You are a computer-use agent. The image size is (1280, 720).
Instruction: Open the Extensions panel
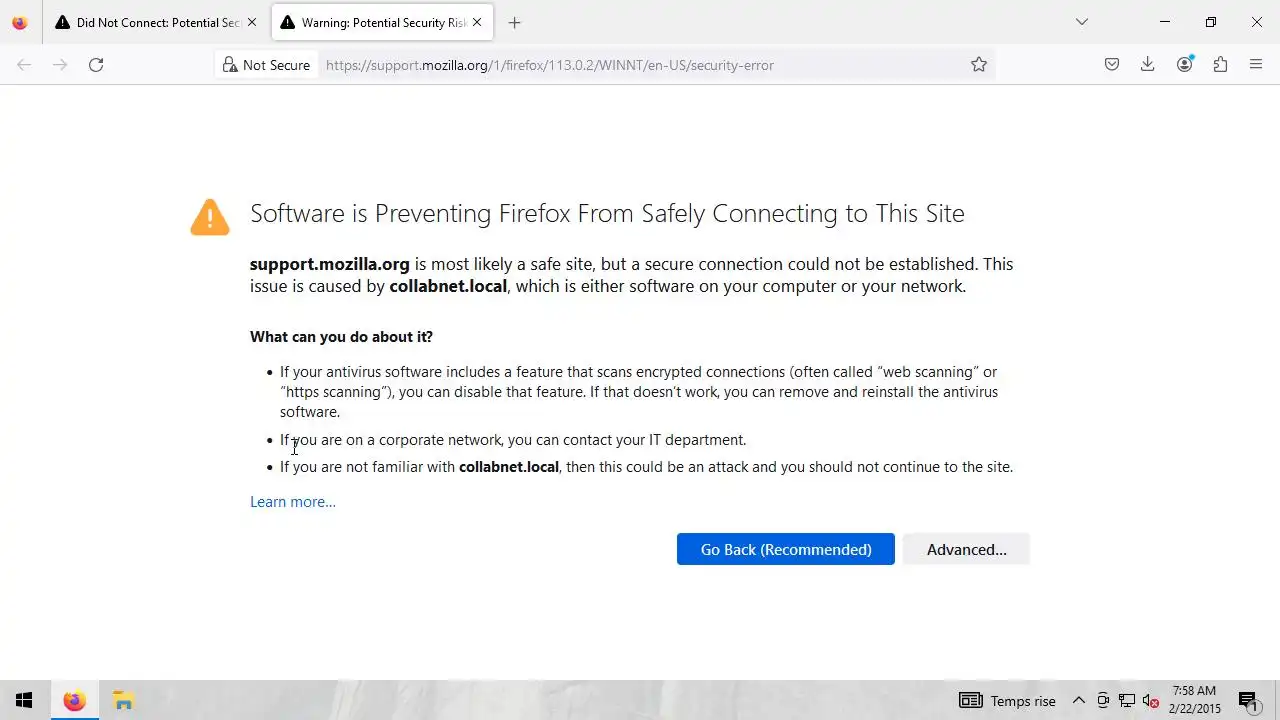[x=1220, y=65]
